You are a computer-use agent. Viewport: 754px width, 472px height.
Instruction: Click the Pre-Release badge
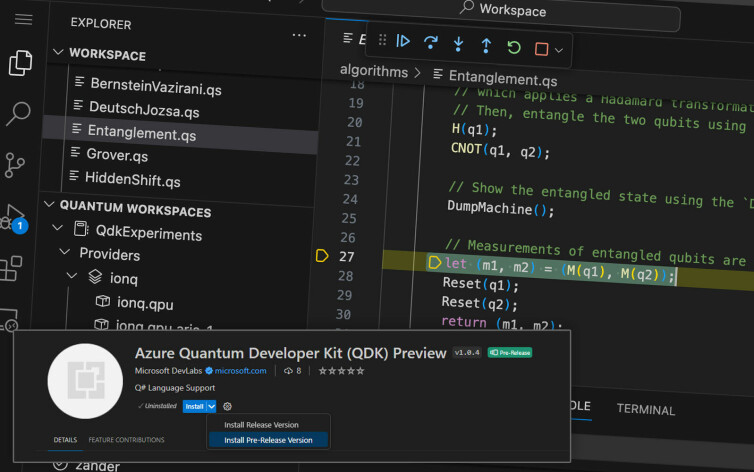pos(510,352)
